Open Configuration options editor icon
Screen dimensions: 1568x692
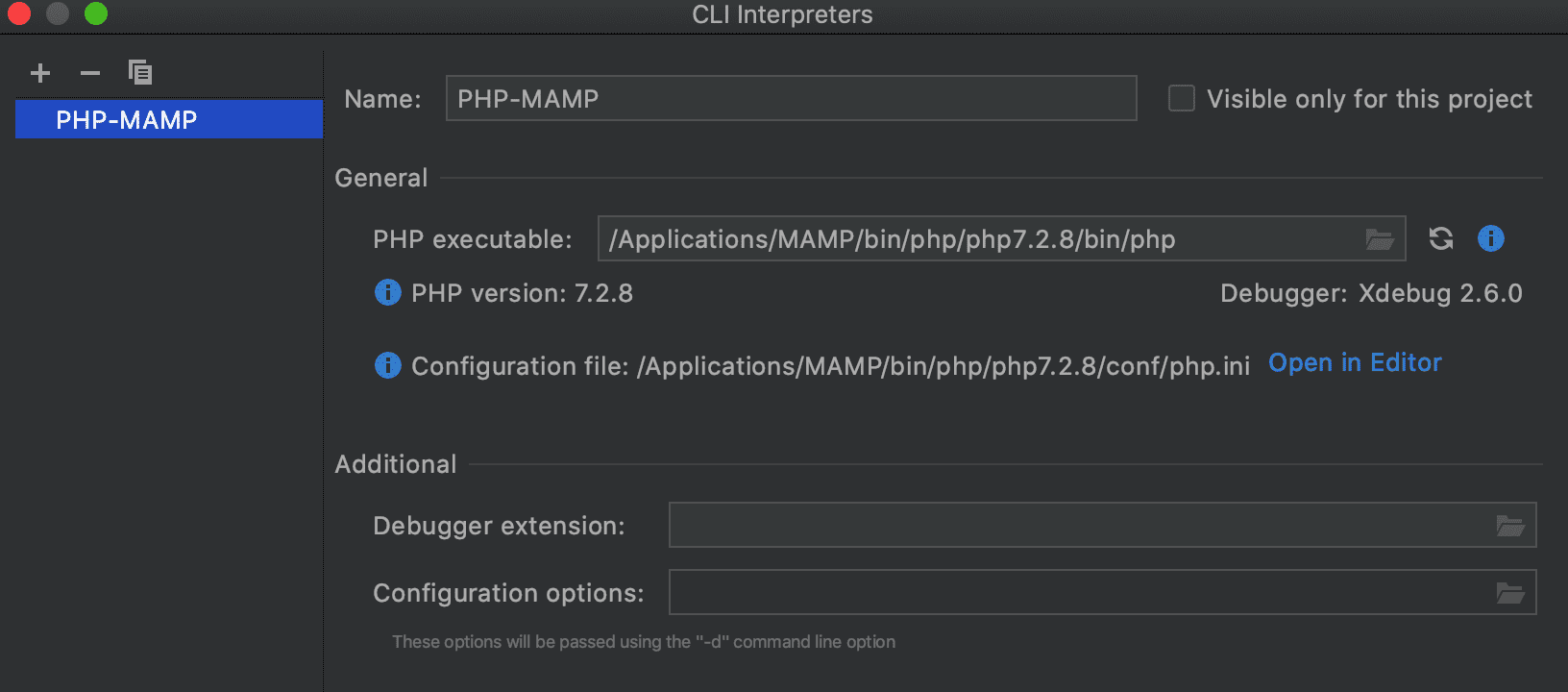click(x=1510, y=593)
